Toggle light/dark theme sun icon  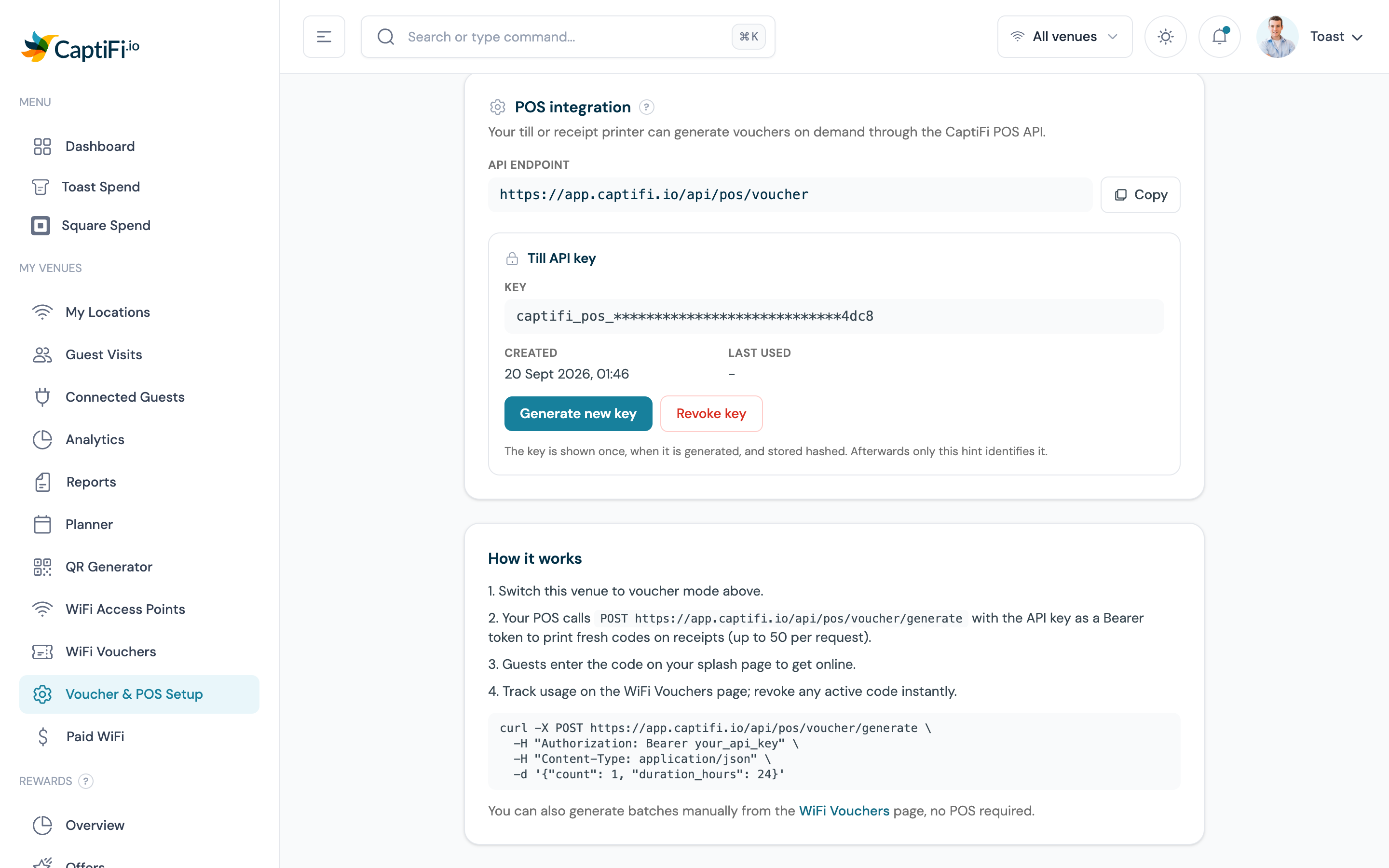coord(1165,37)
